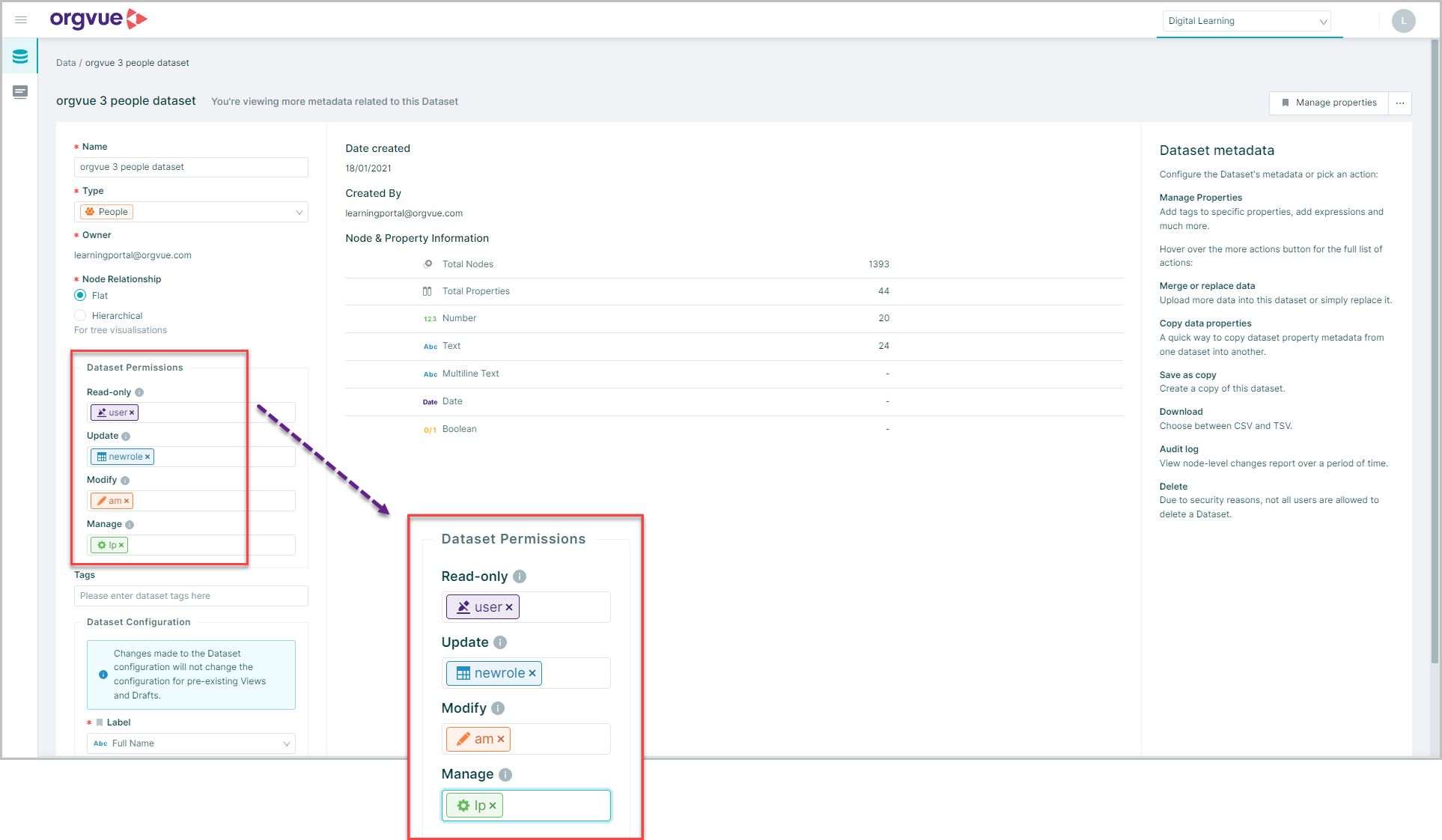This screenshot has width=1442, height=840.
Task: Click the orgvue 3 people dataset breadcrumb
Action: [x=137, y=63]
